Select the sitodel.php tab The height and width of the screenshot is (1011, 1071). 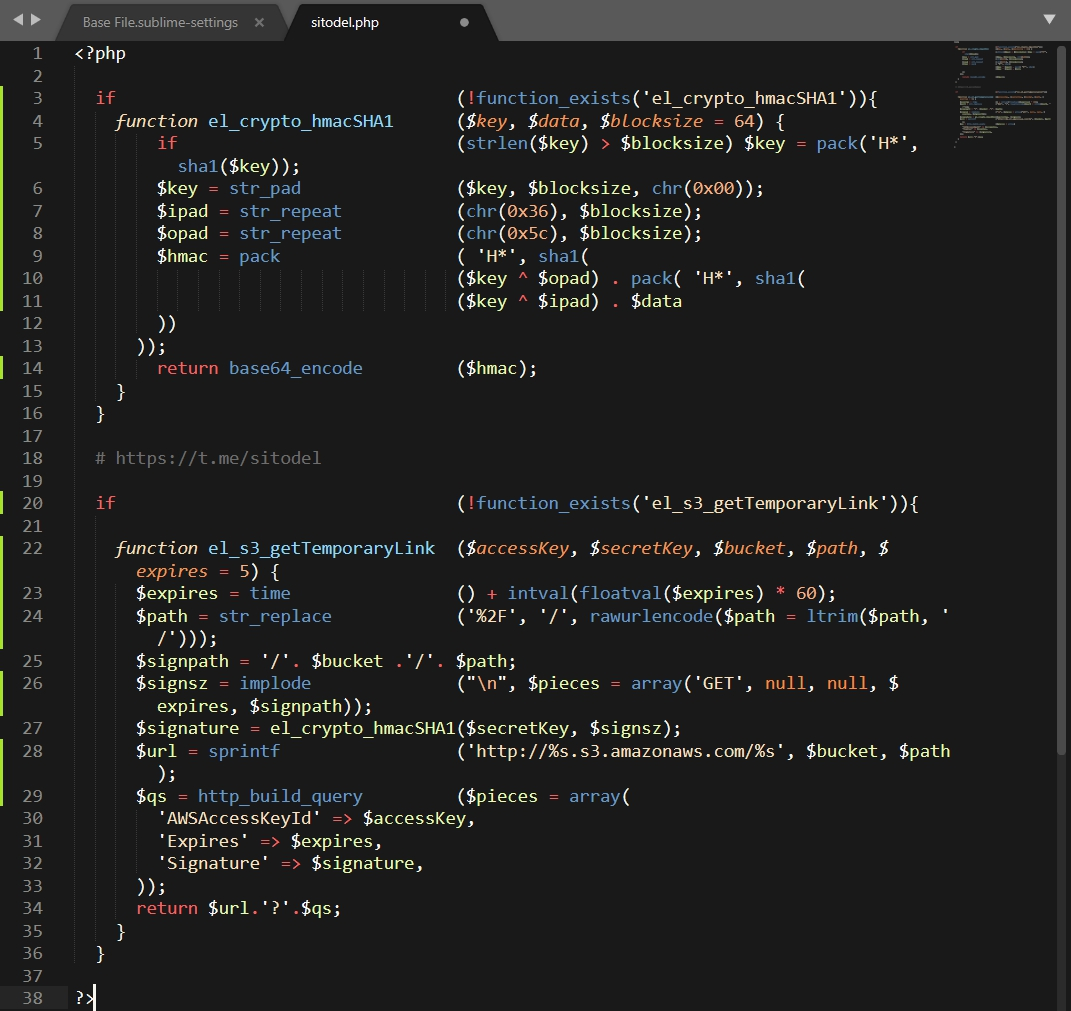point(345,22)
